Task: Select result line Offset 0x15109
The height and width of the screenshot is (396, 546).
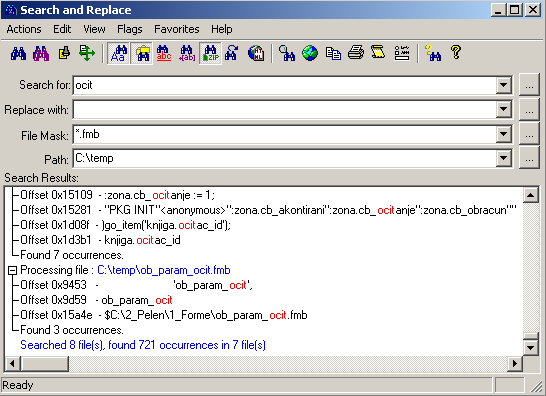Action: 118,195
